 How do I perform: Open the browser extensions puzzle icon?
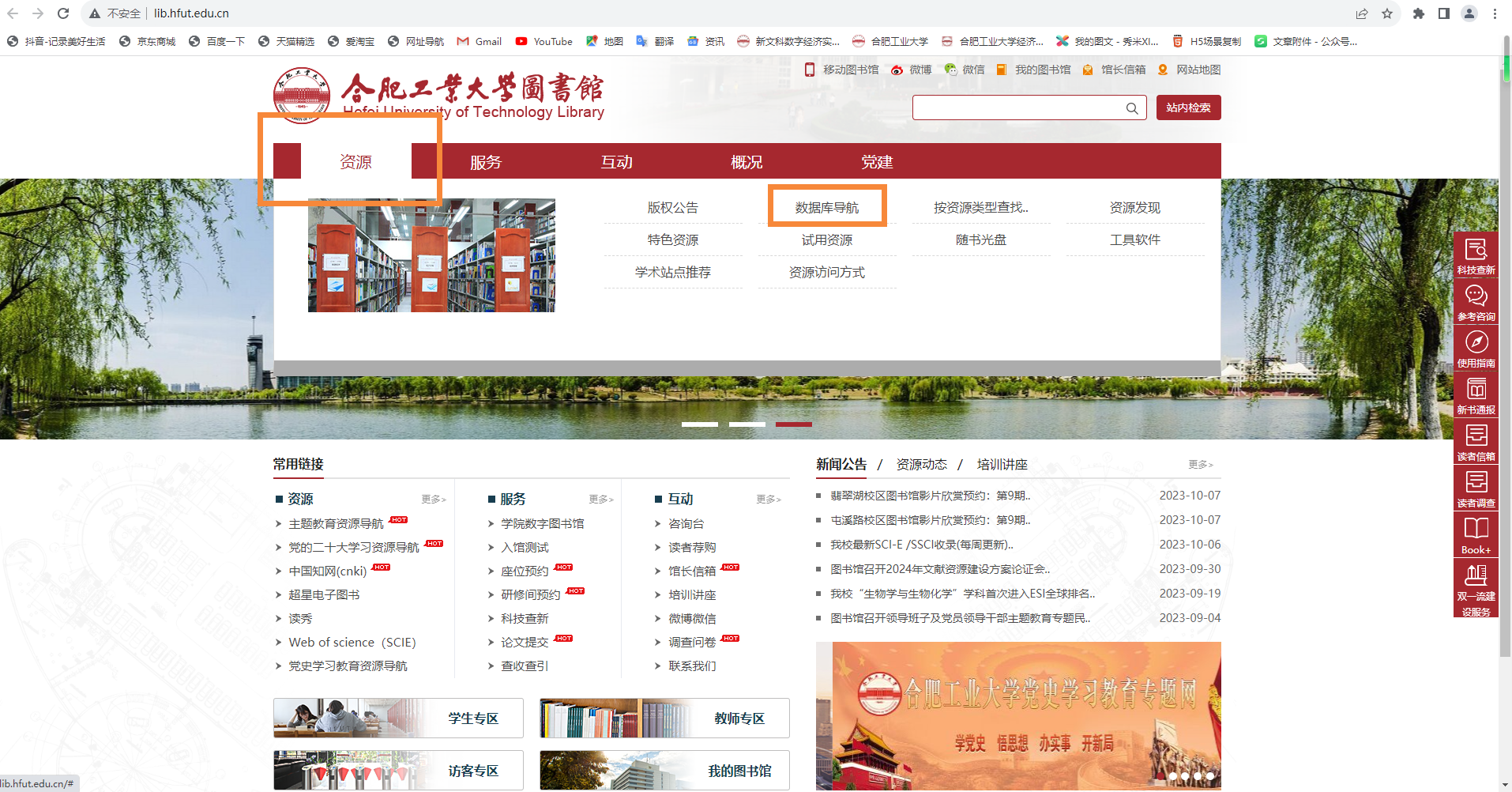point(1419,13)
